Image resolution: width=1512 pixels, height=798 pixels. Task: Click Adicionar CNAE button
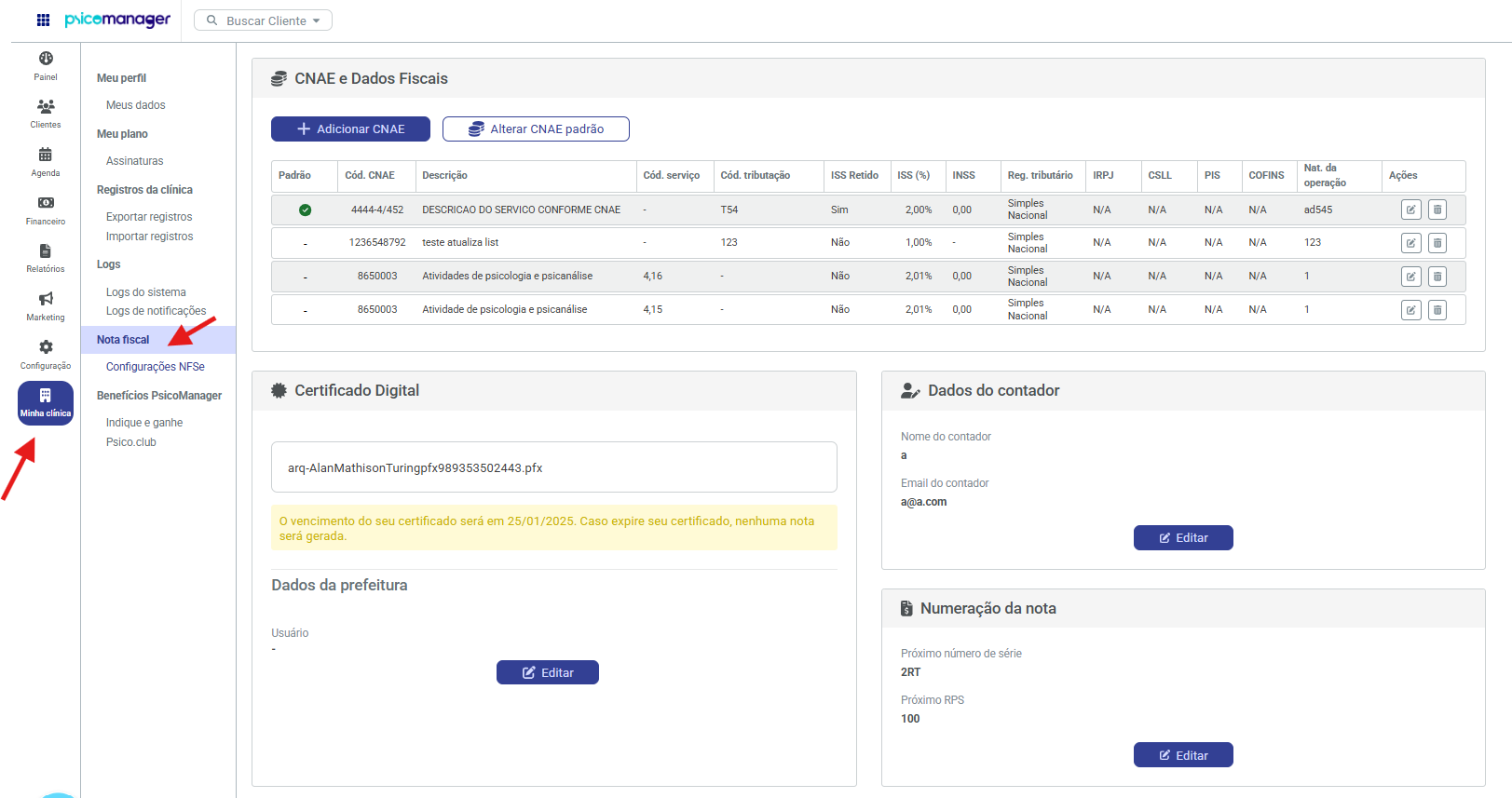(x=350, y=129)
